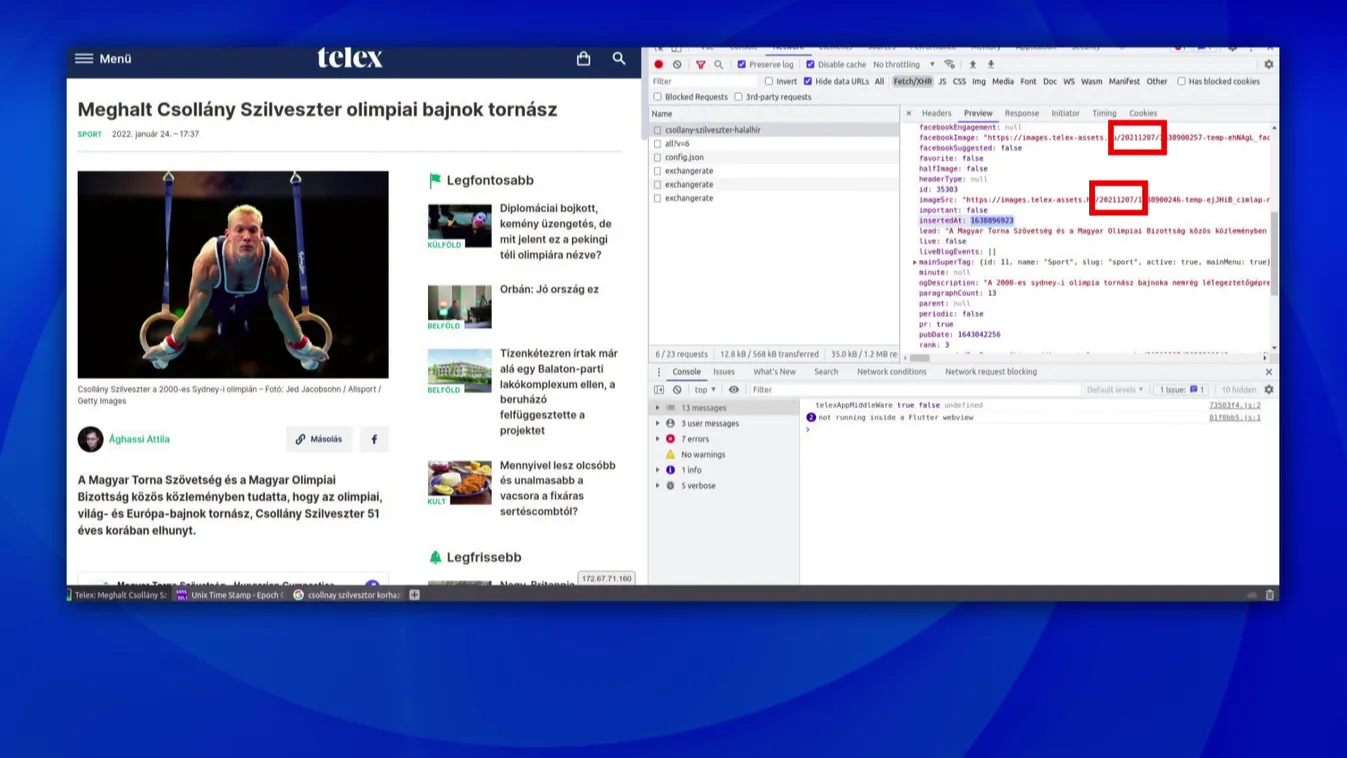Click the clear network log icon

click(x=677, y=64)
